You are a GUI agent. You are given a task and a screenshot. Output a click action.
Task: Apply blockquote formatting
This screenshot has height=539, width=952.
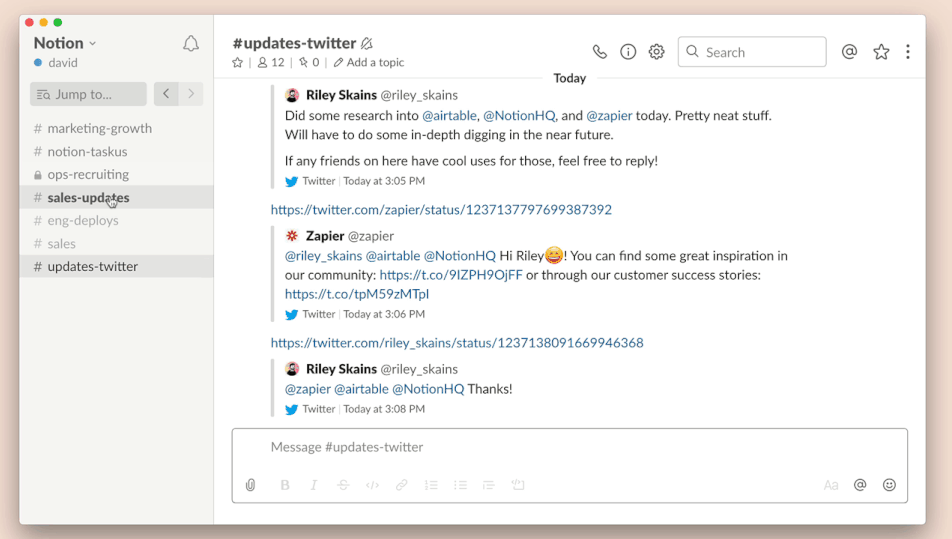point(489,485)
